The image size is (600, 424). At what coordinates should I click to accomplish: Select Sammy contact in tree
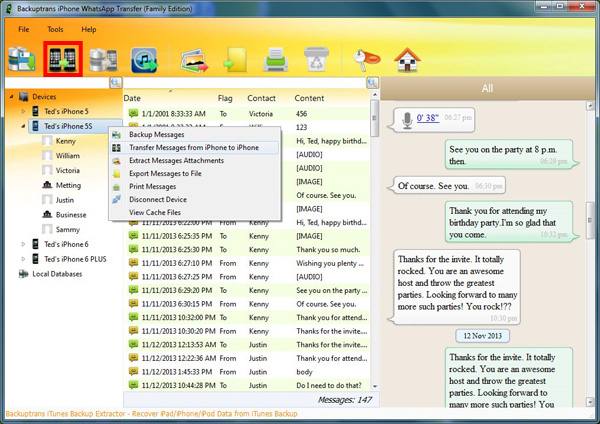click(68, 229)
